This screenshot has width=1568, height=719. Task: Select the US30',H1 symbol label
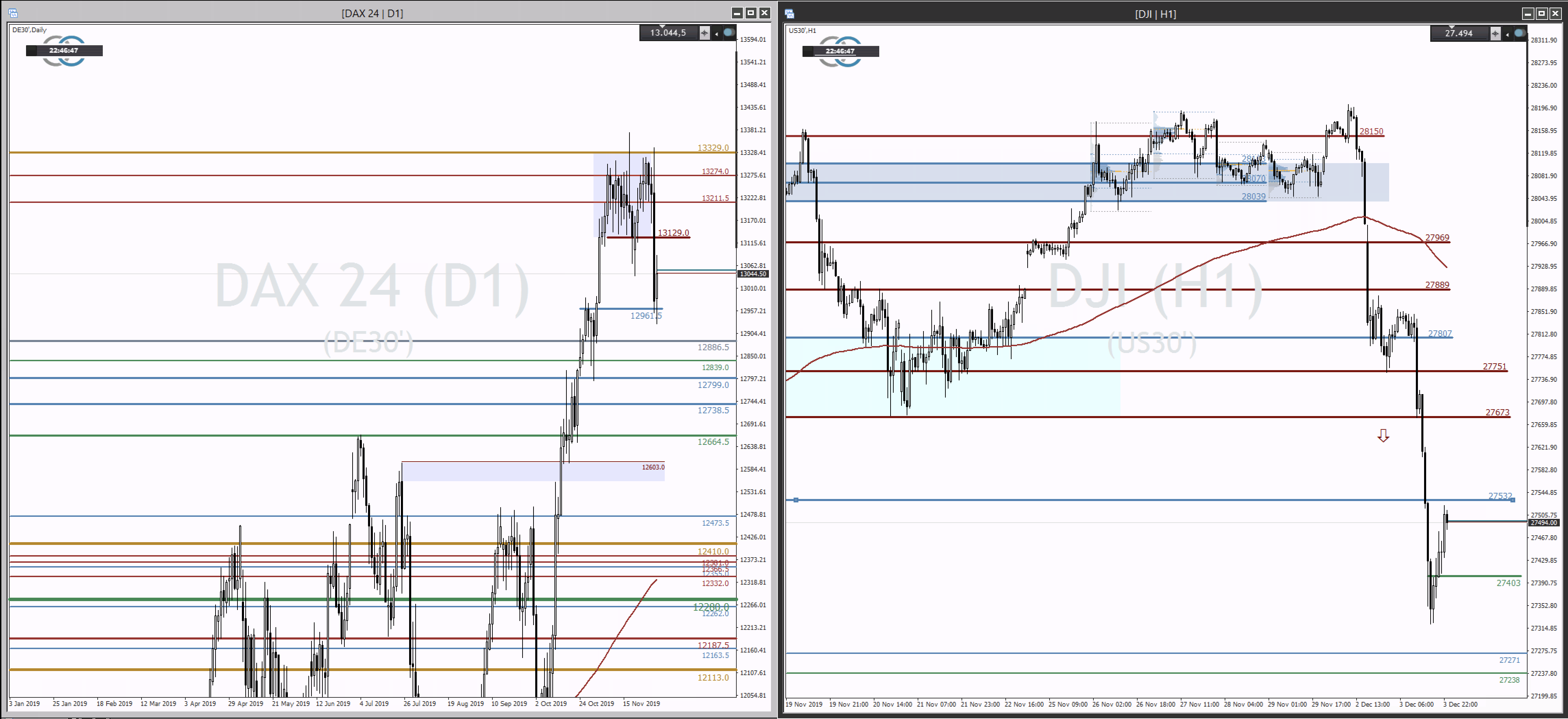[802, 31]
